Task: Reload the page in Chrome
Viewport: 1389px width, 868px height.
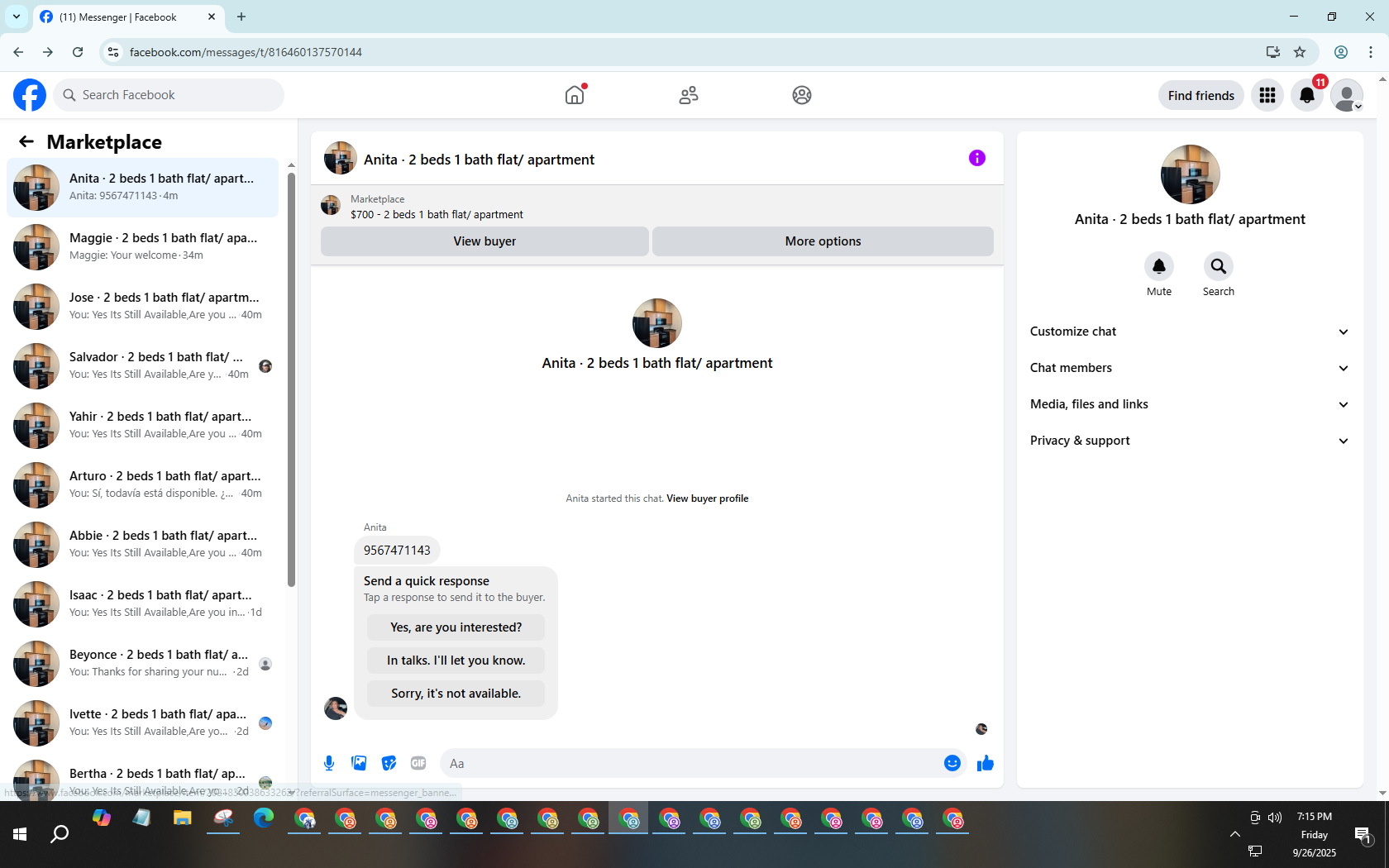Action: [78, 52]
